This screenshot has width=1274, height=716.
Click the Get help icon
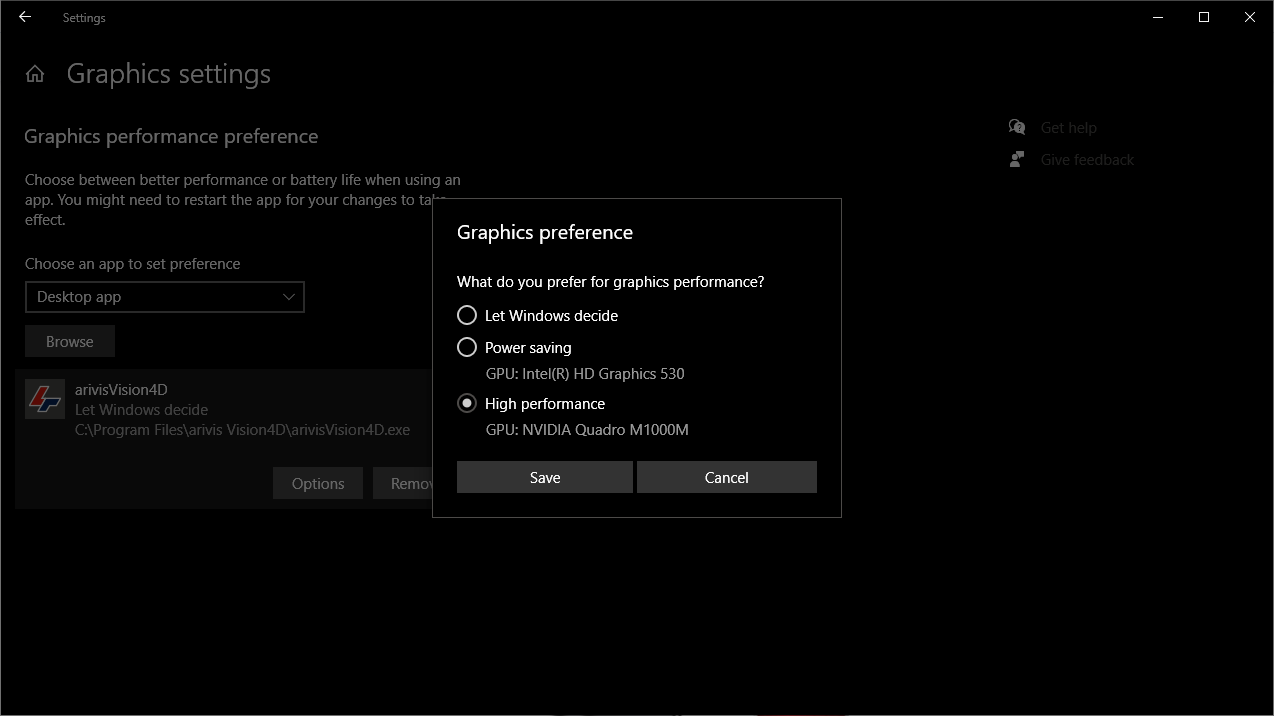(1017, 127)
